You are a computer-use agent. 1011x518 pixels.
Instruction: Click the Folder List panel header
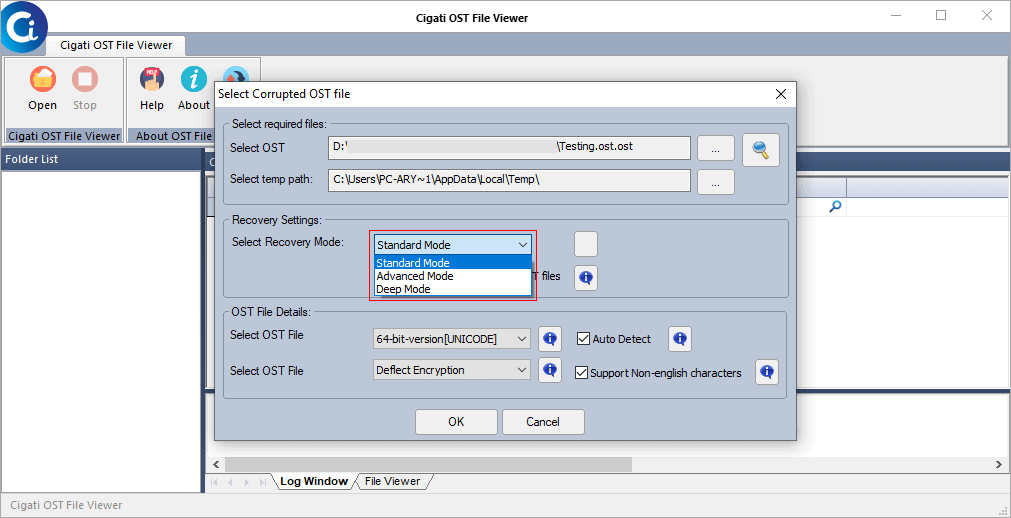101,159
